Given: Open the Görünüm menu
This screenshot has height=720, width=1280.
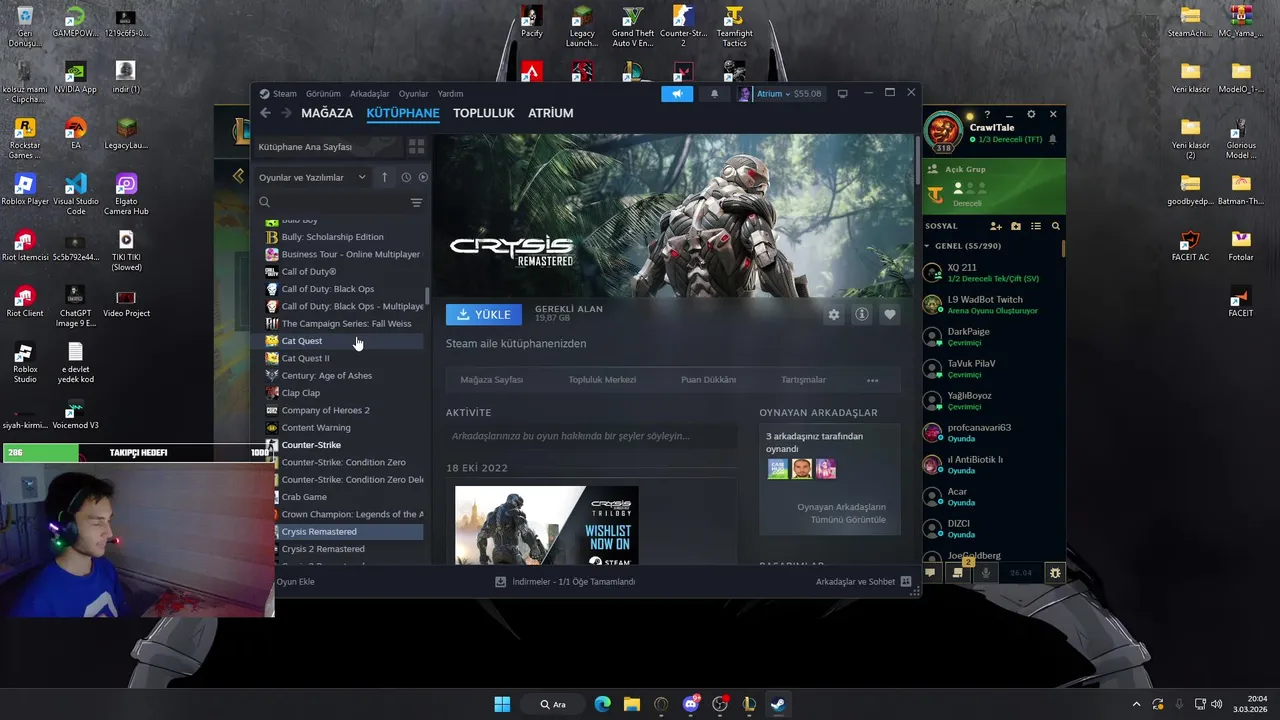Looking at the screenshot, I should click(323, 94).
